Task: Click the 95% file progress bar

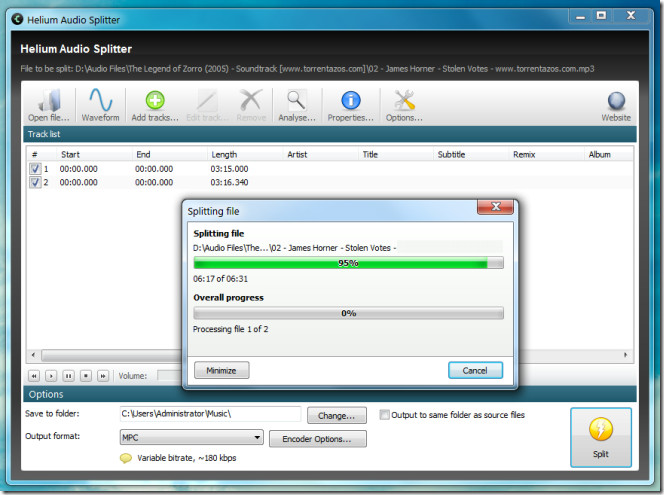Action: point(349,263)
